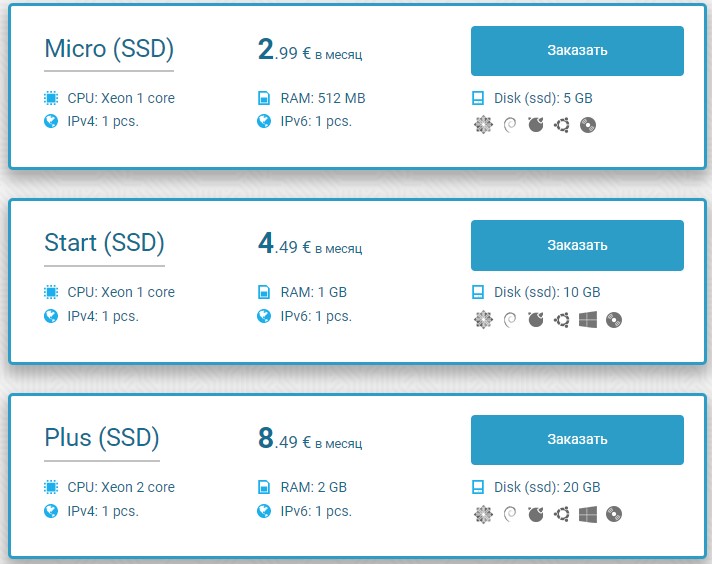Image resolution: width=712 pixels, height=564 pixels.
Task: Open the Plus (SSD) plan title
Action: coord(102,438)
